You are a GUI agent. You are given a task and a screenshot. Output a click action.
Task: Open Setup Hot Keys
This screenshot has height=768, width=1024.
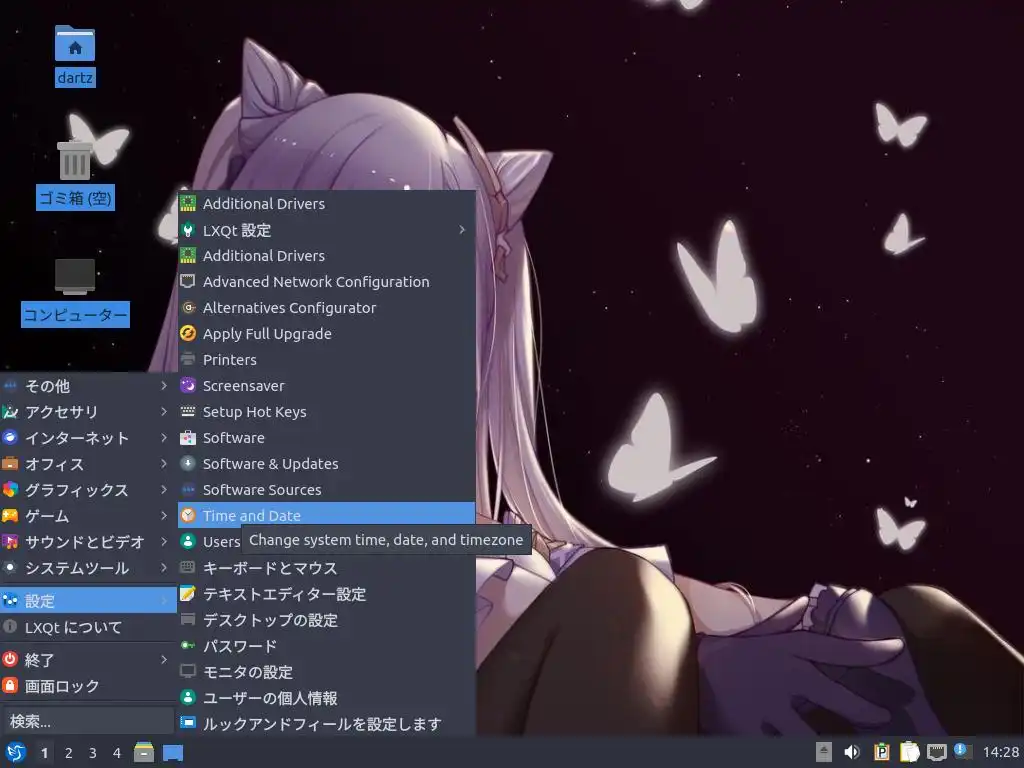[327, 412]
